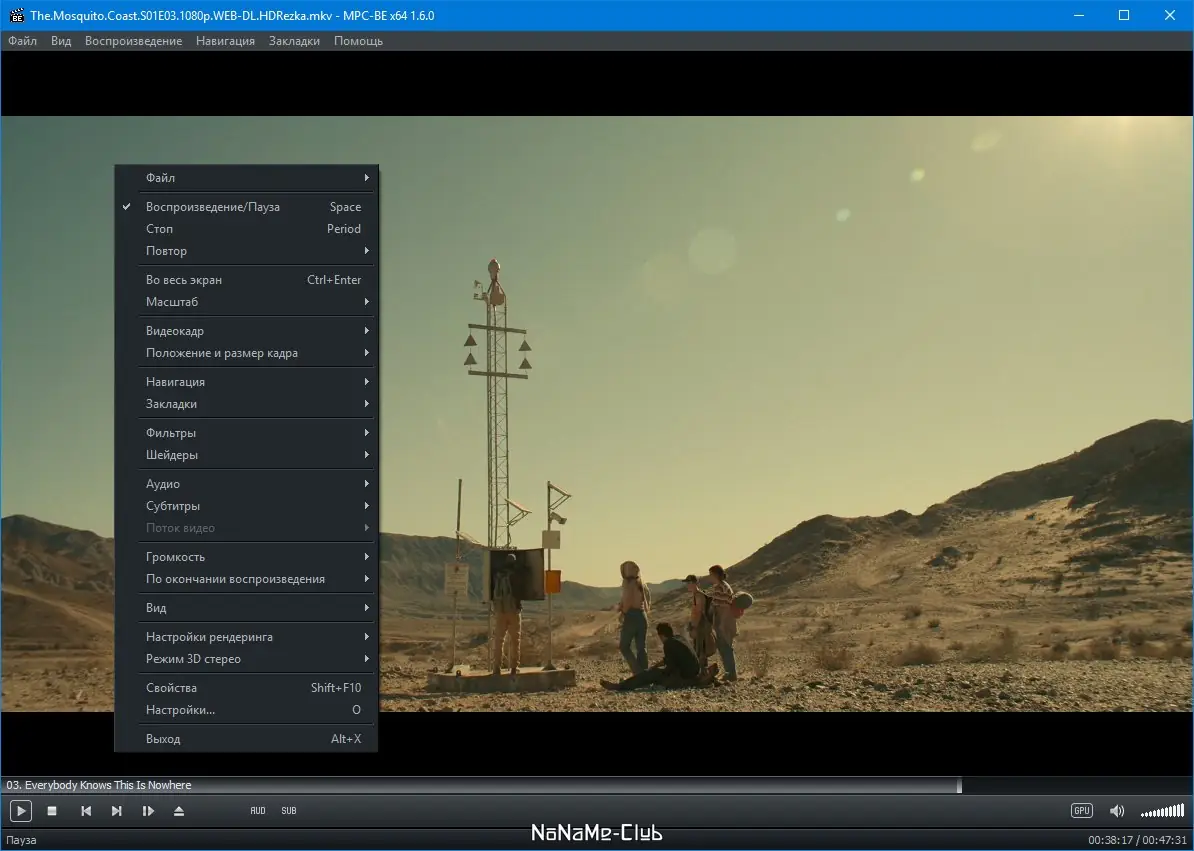This screenshot has height=851, width=1194.
Task: Open the Файл menu in the menu bar
Action: 23,41
